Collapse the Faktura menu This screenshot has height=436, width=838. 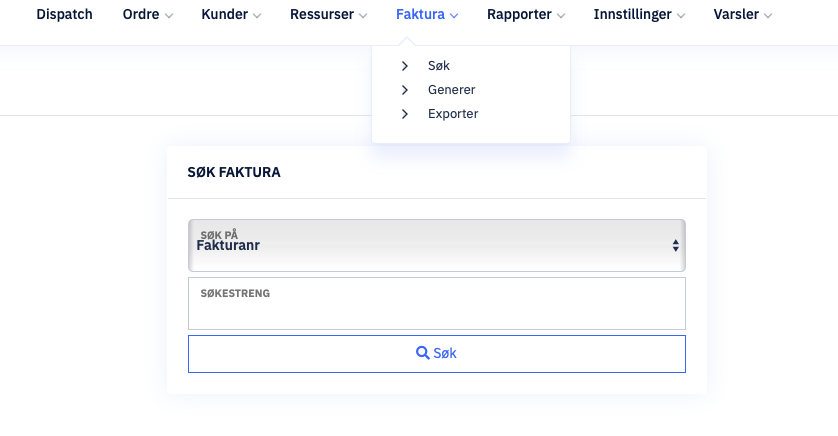click(426, 14)
